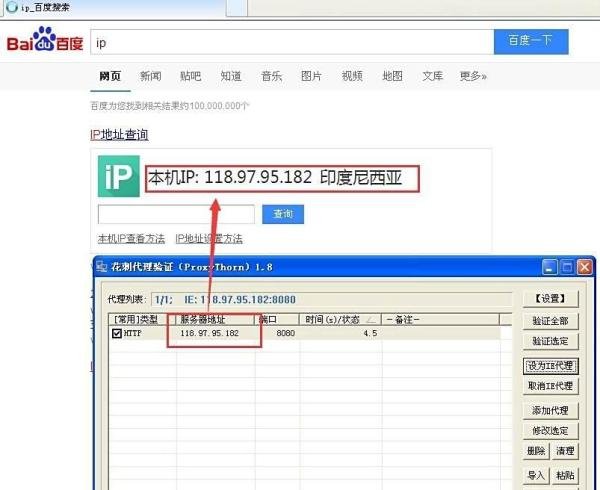Screen dimensions: 600x490
Task: Select the ip_百度搜索 browser tab
Action: click(115, 7)
